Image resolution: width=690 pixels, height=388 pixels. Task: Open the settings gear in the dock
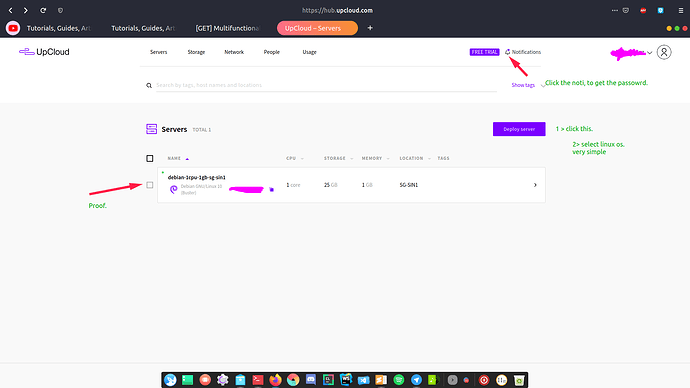point(223,380)
